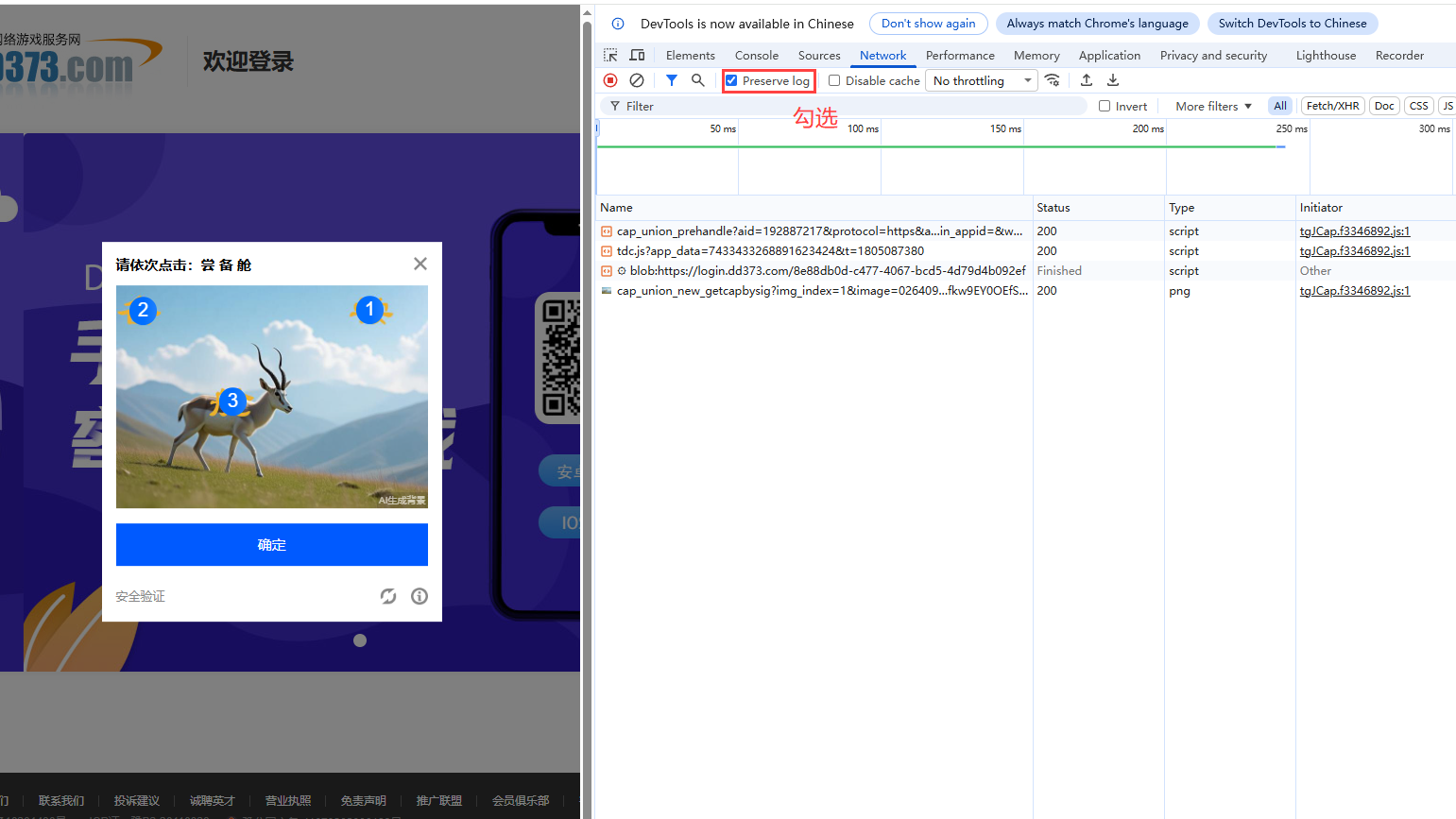This screenshot has height=819, width=1456.
Task: Toggle the device toolbar icon
Action: click(637, 55)
